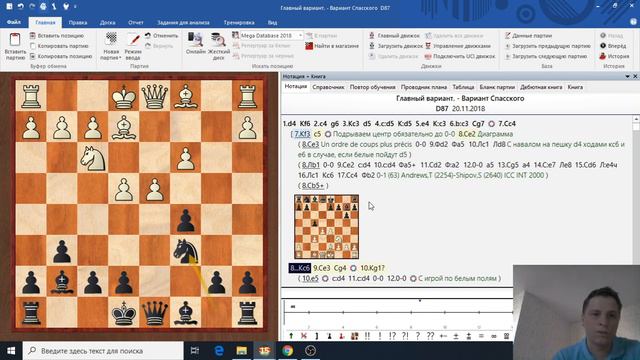Jump to the move 7.Cc4
This screenshot has height=360, width=640.
[507, 123]
